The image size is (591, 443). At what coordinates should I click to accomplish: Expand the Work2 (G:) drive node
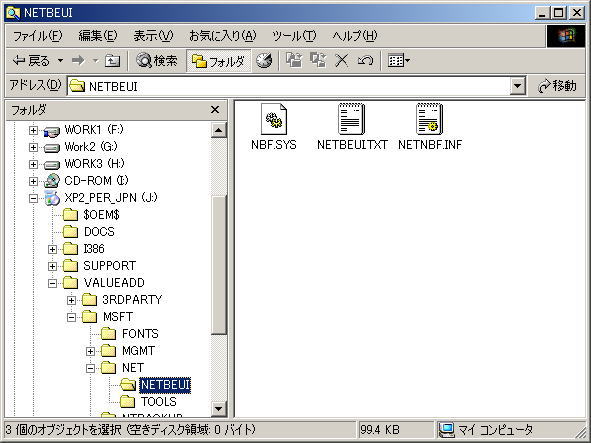[33, 147]
